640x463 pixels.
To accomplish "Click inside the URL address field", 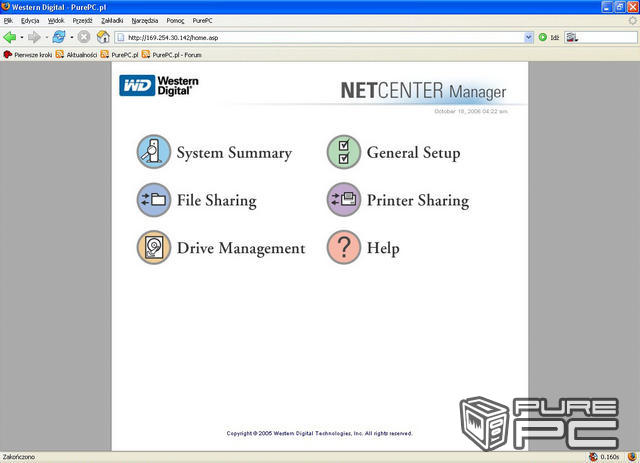I will tap(320, 37).
